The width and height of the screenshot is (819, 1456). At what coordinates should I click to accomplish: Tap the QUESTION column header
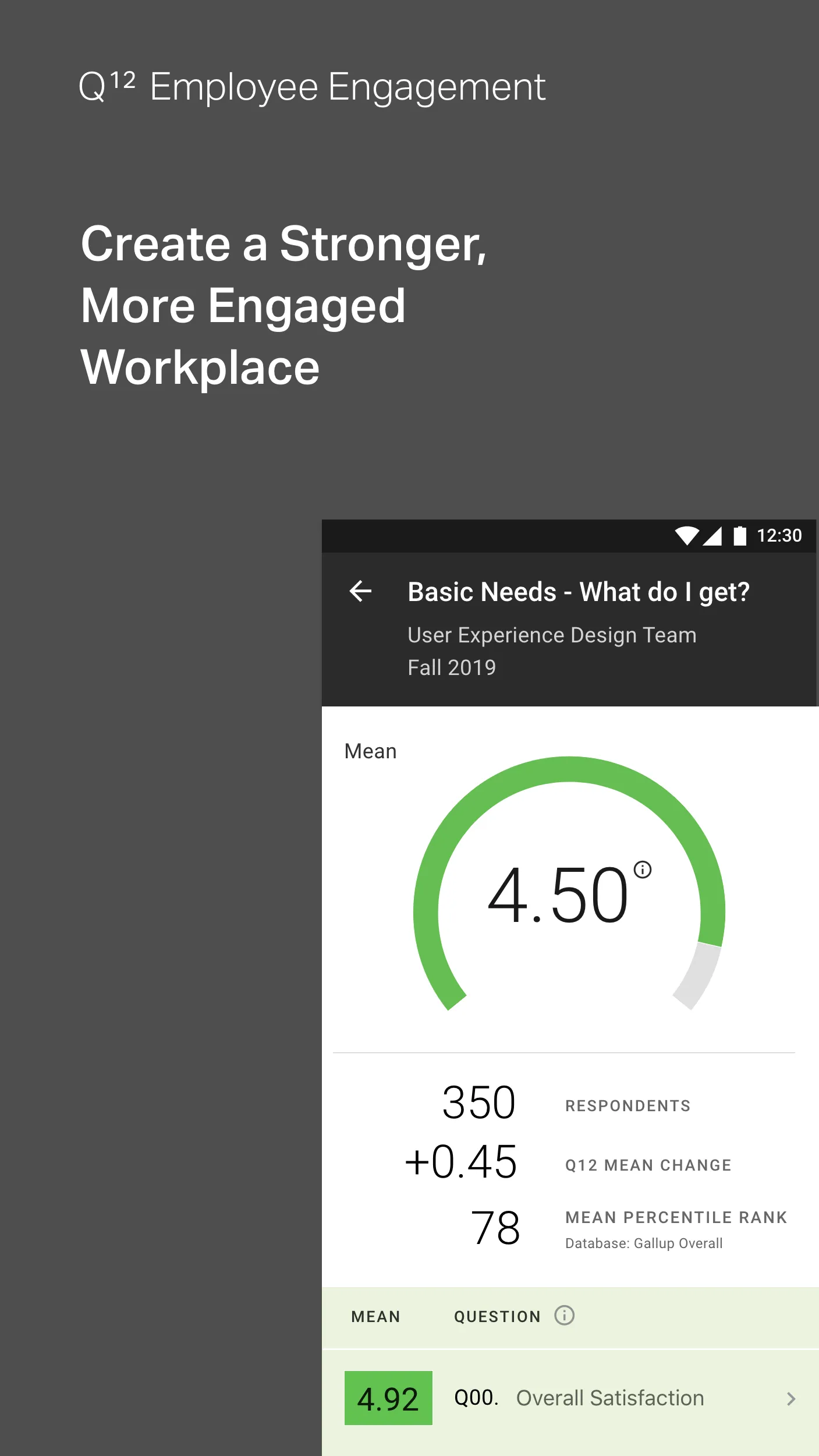[x=497, y=1317]
